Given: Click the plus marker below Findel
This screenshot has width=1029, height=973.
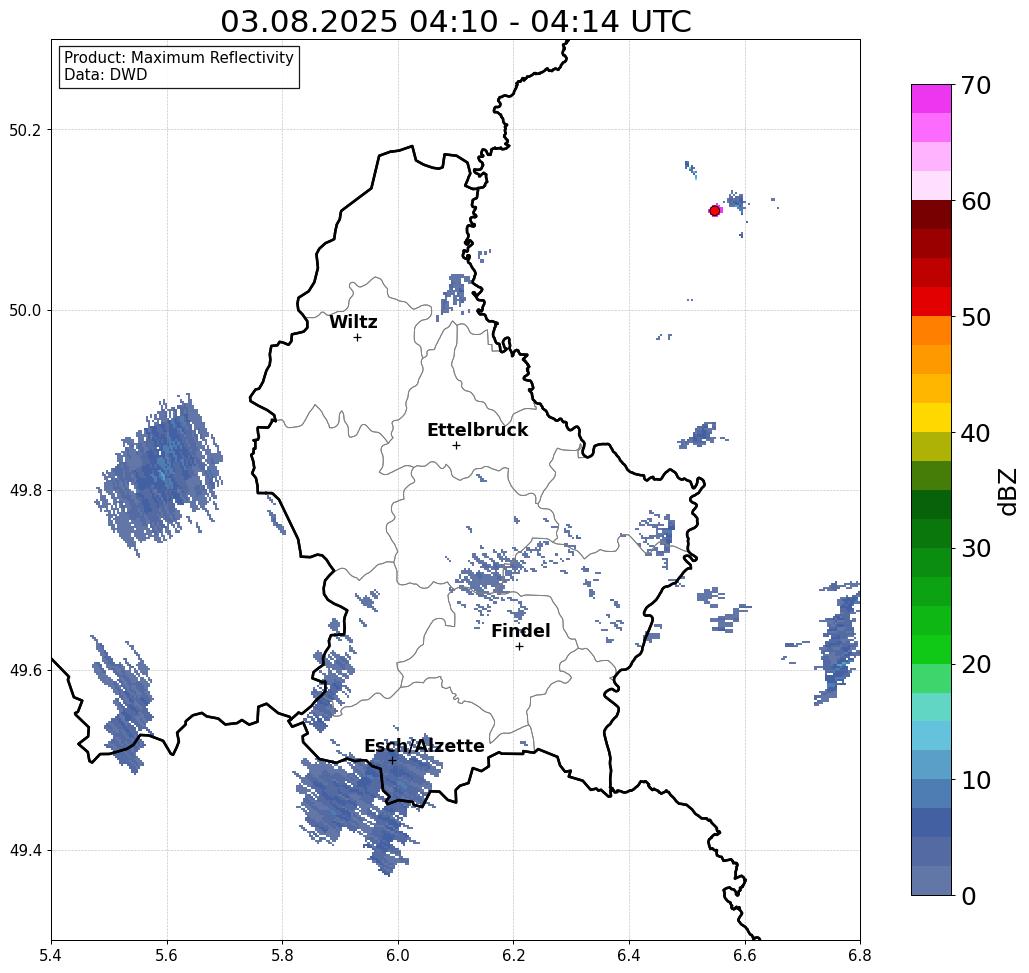Looking at the screenshot, I should click(x=519, y=646).
